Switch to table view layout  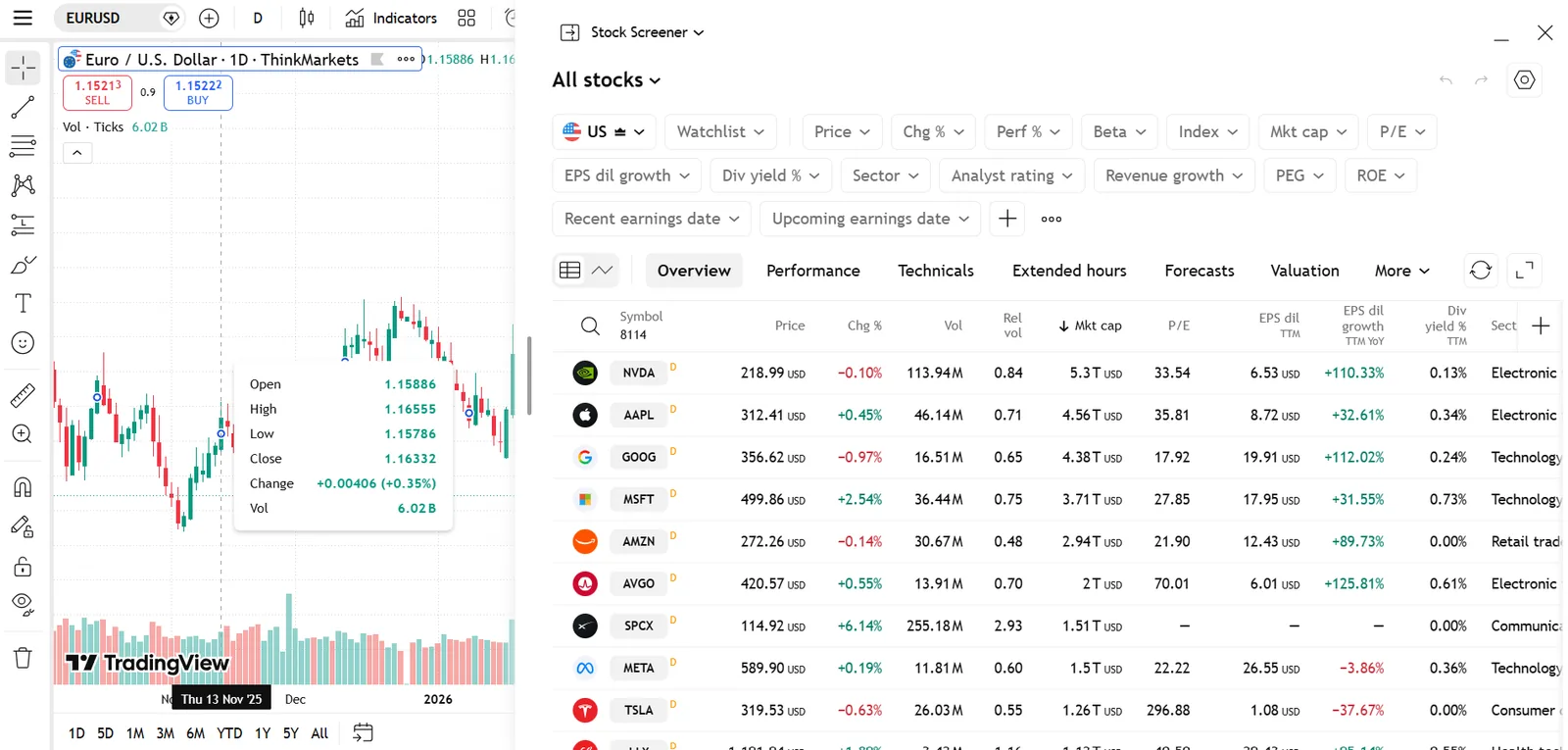[569, 271]
